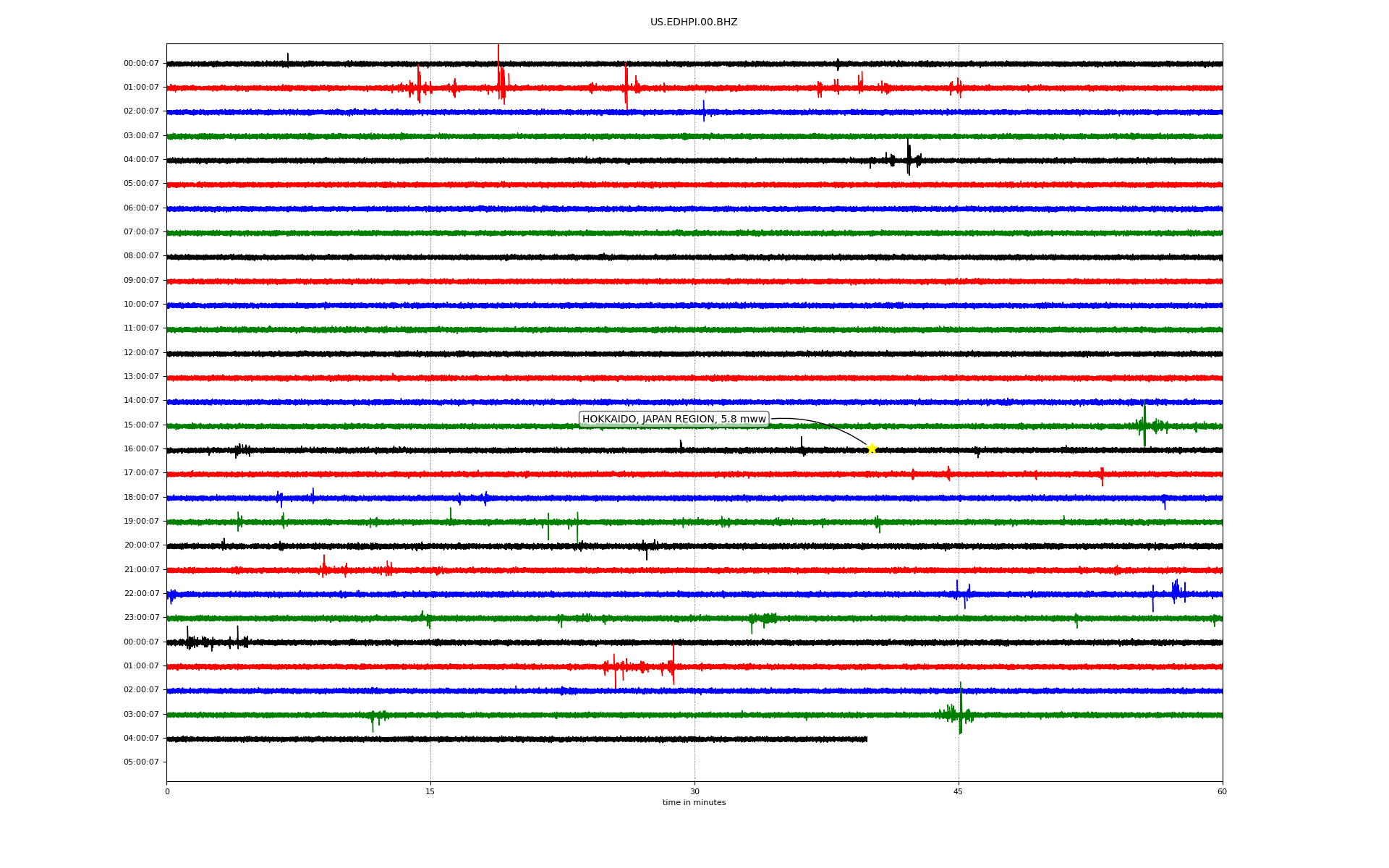This screenshot has width=1389, height=868.
Task: Click the 0 minute x-axis tick label
Action: click(x=167, y=791)
